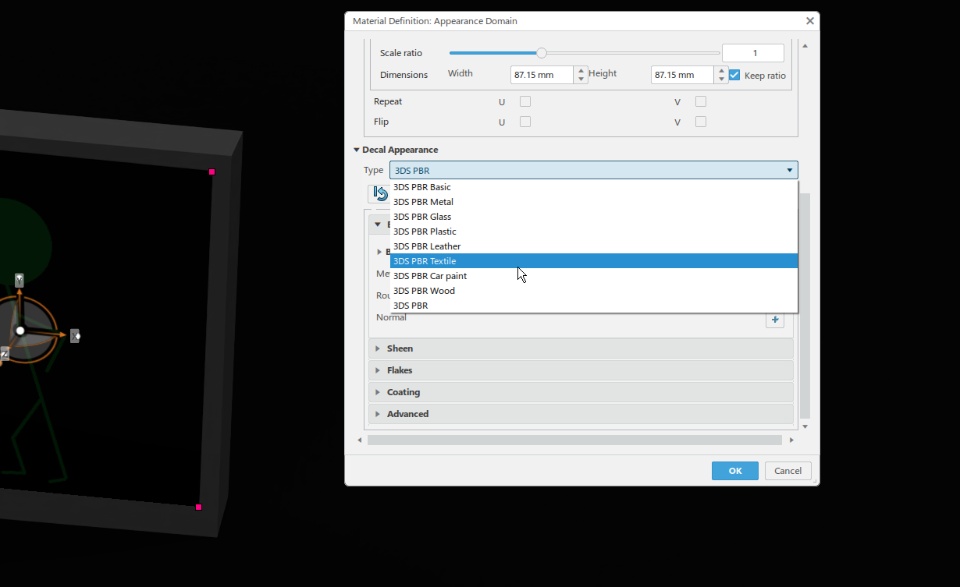Click the vertical scrollbar down arrow
Image resolution: width=960 pixels, height=587 pixels.
point(805,427)
